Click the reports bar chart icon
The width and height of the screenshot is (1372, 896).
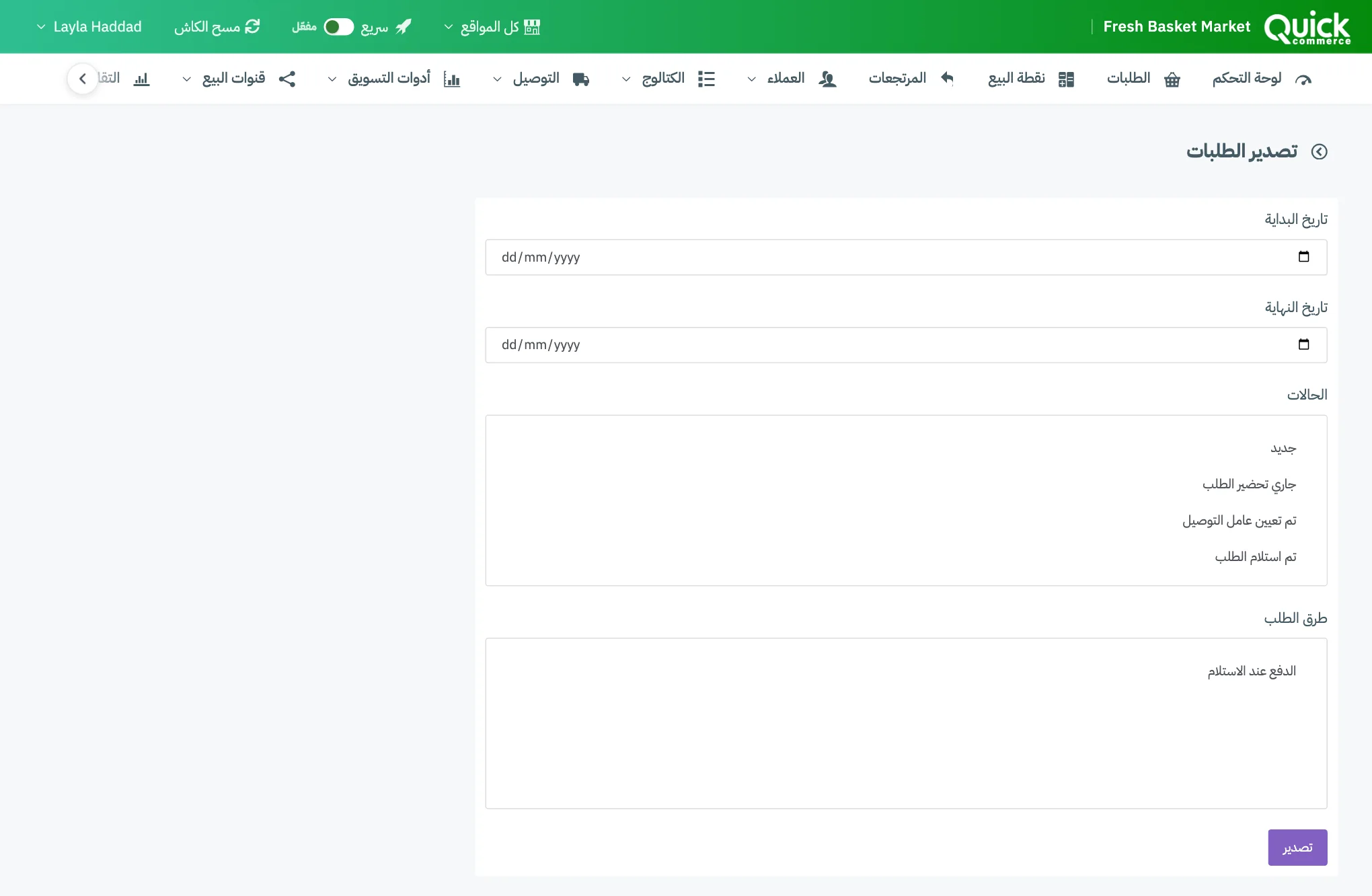click(x=141, y=79)
